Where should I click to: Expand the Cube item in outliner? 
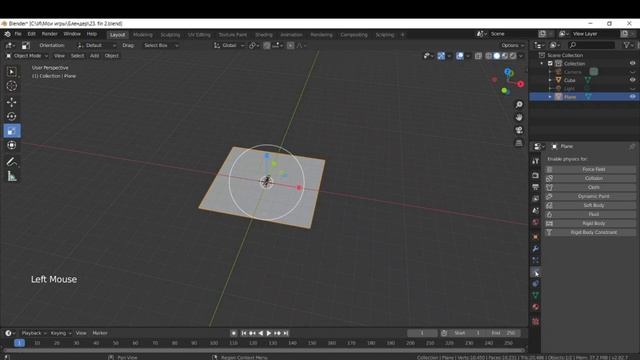[550, 80]
